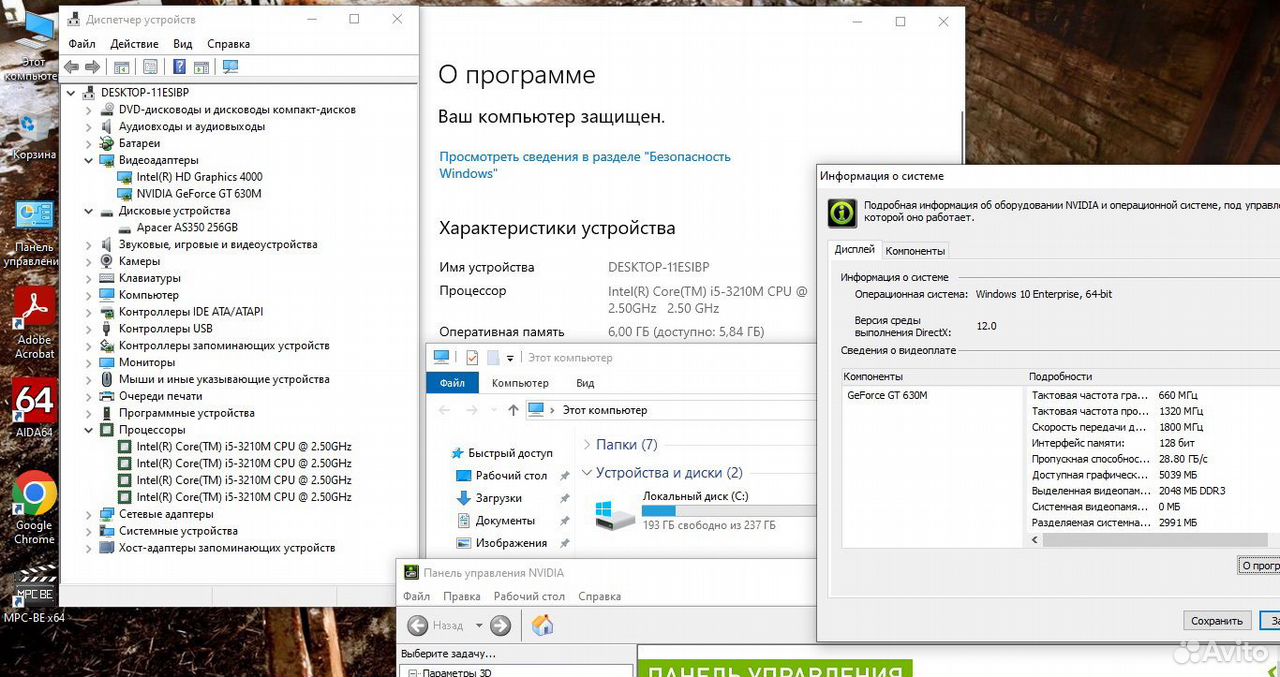This screenshot has width=1280, height=677.
Task: Open the Explorer quick access toolbar dropdown
Action: pyautogui.click(x=510, y=358)
